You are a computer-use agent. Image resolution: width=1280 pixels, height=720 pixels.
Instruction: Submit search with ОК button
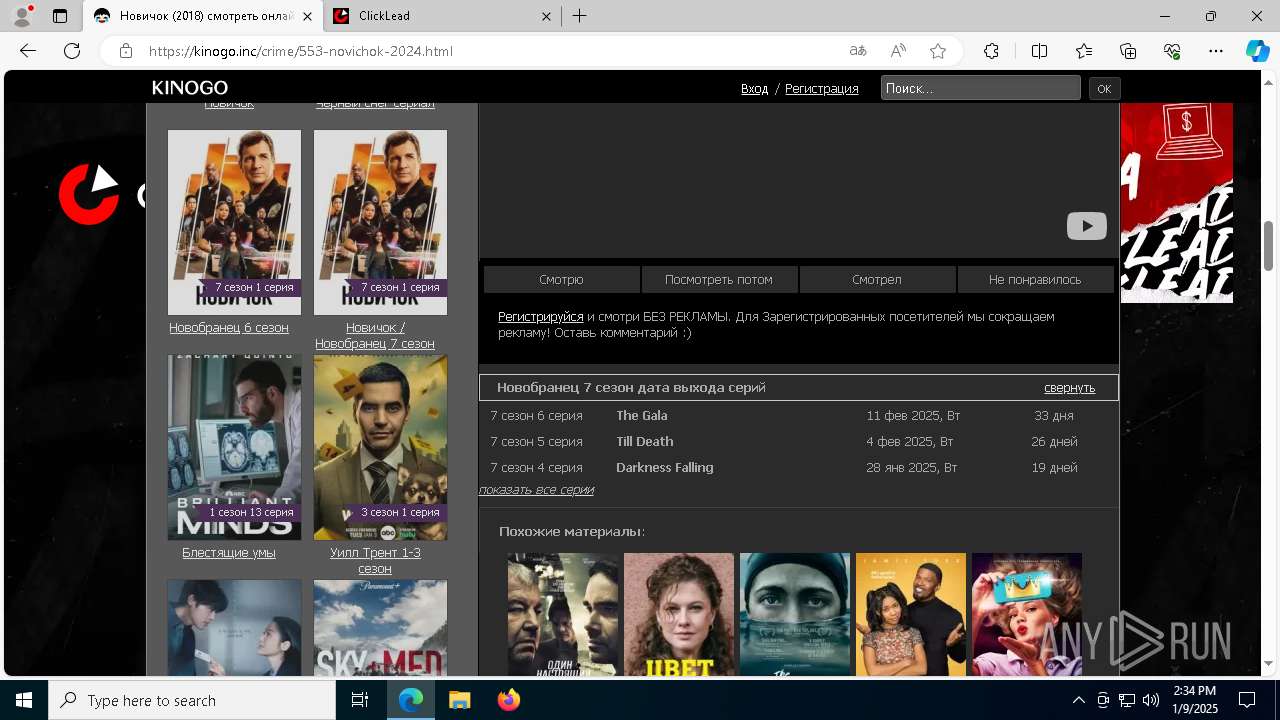(1104, 88)
